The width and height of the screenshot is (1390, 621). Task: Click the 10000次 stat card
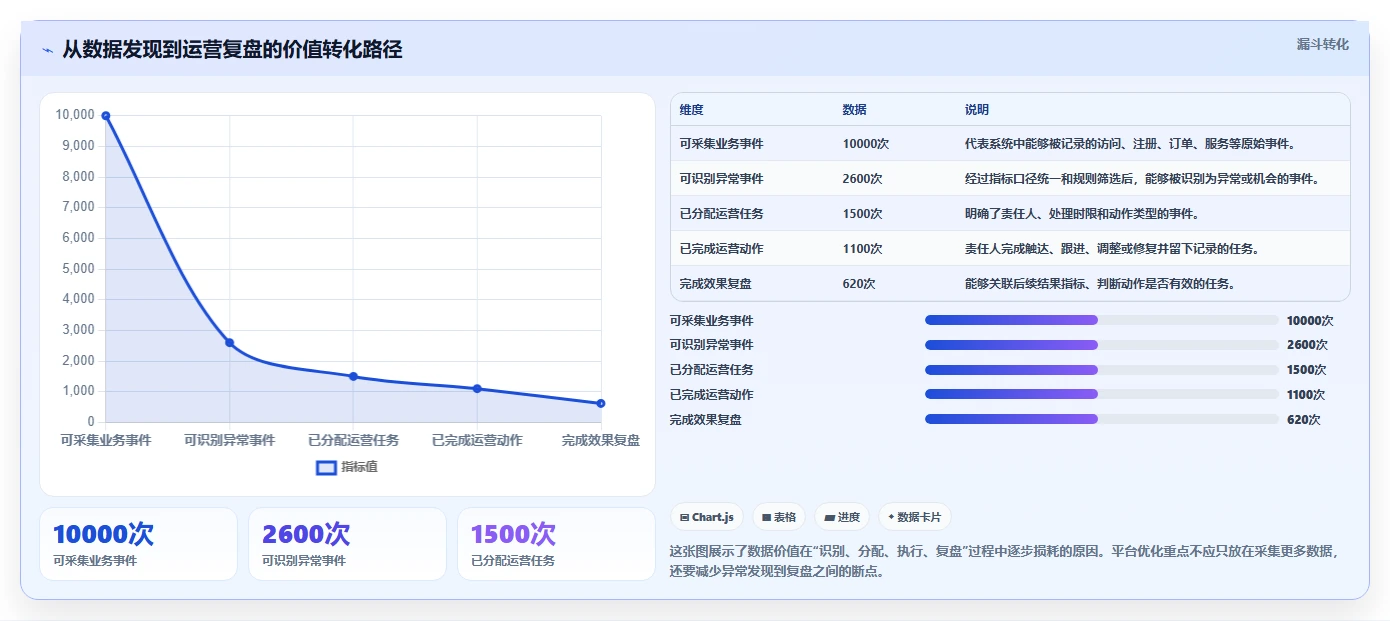click(138, 544)
